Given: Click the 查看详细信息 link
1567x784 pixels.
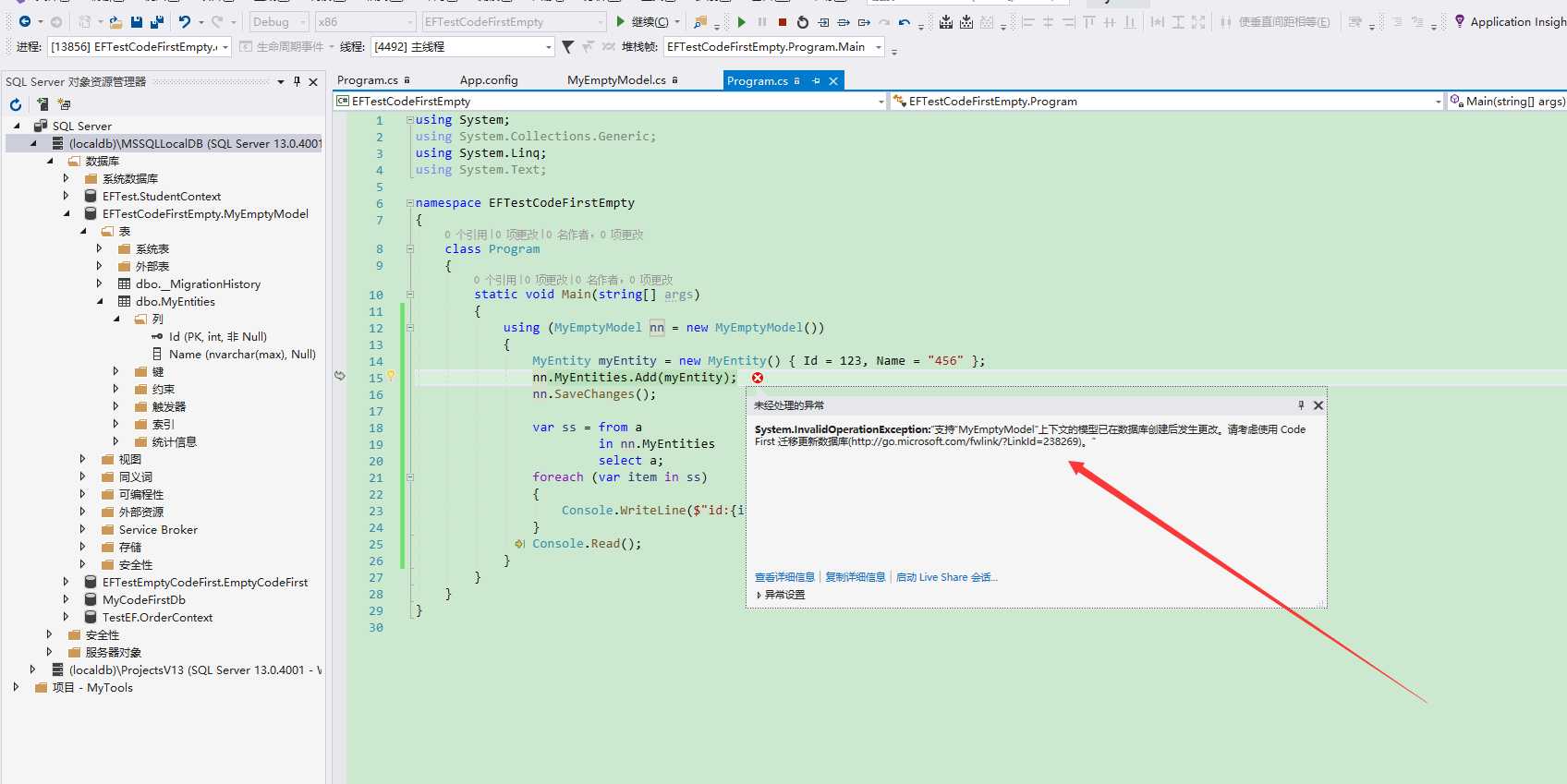Looking at the screenshot, I should [784, 577].
